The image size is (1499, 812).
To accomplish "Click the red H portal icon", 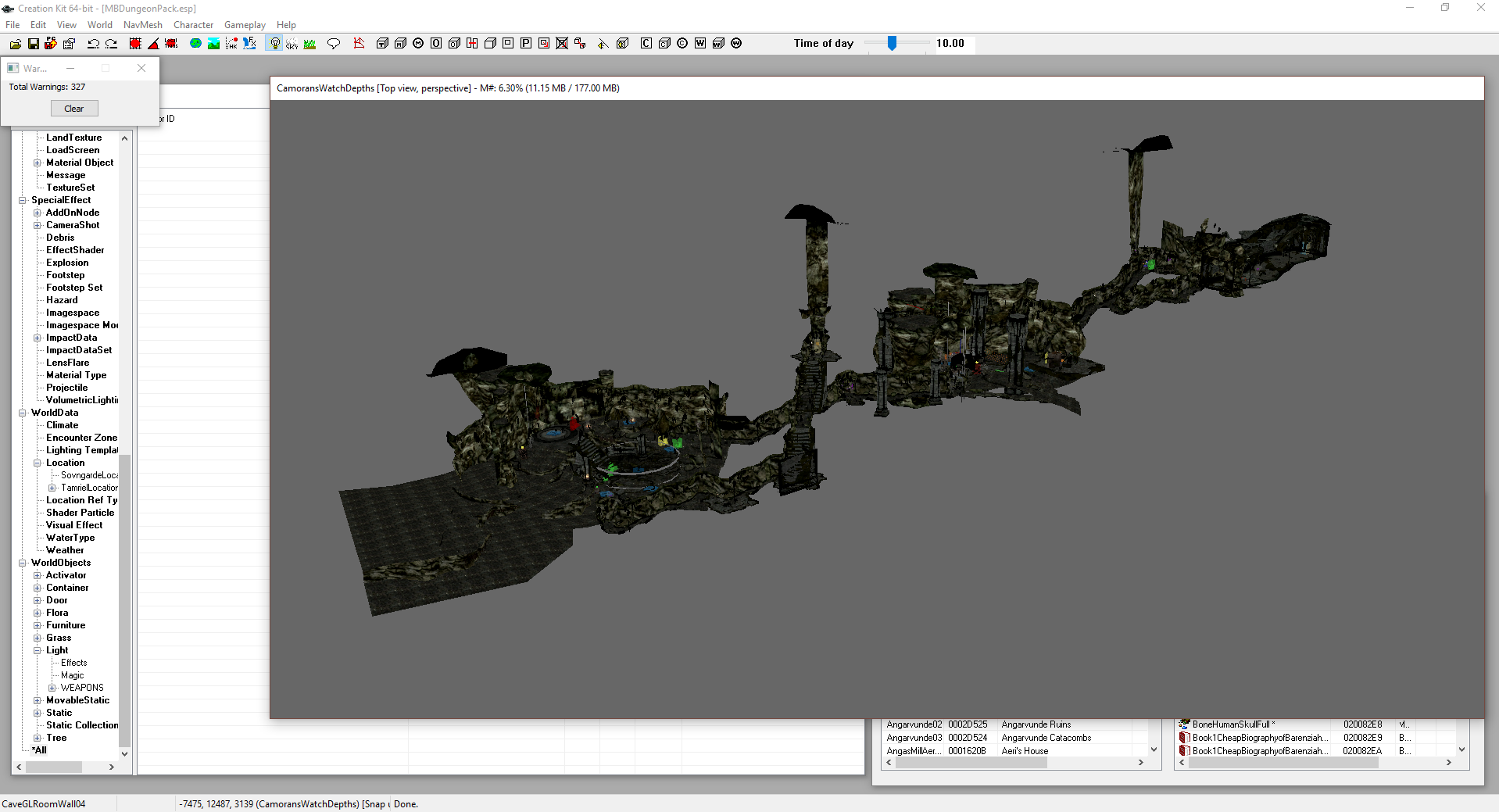I will (x=472, y=44).
